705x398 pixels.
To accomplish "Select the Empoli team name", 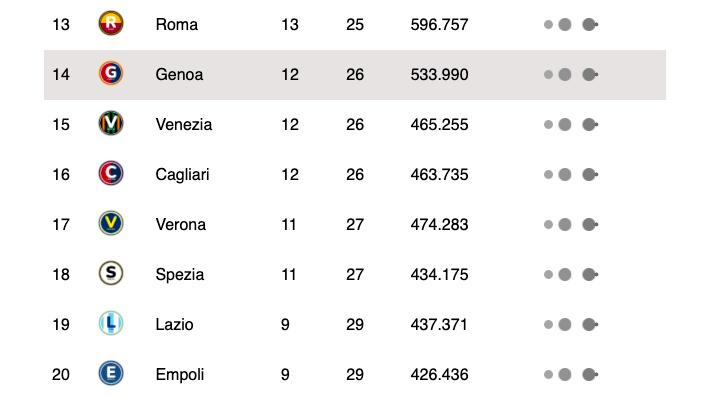I will (179, 375).
